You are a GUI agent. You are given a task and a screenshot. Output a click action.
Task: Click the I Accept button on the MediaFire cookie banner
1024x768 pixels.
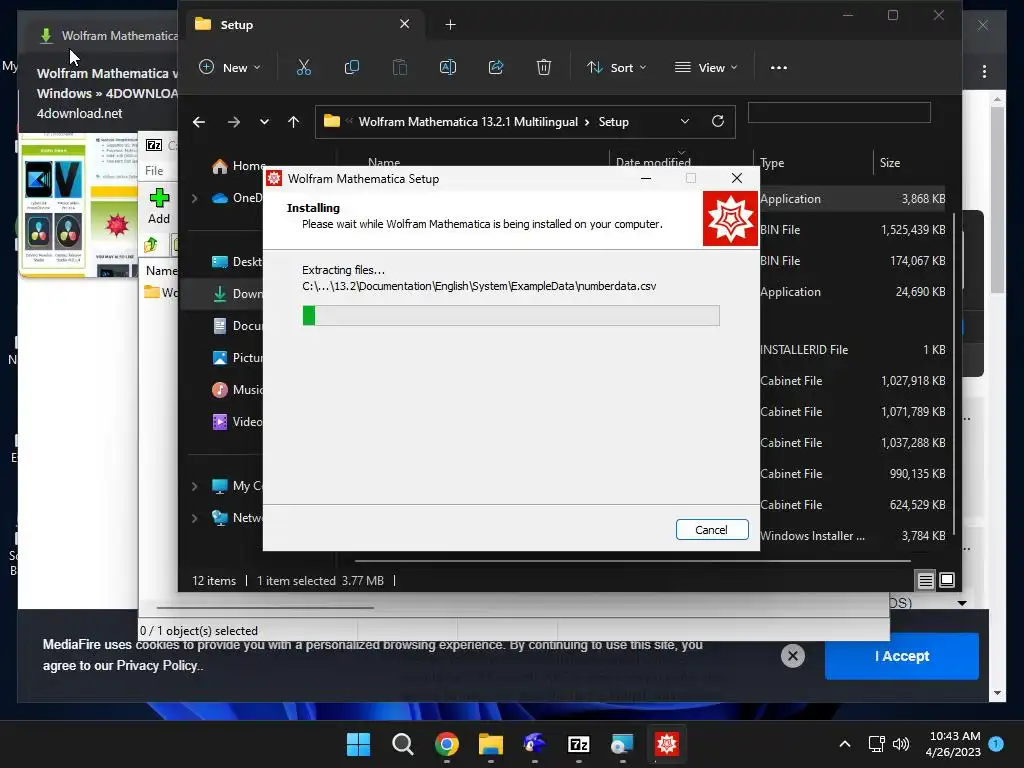pyautogui.click(x=902, y=656)
